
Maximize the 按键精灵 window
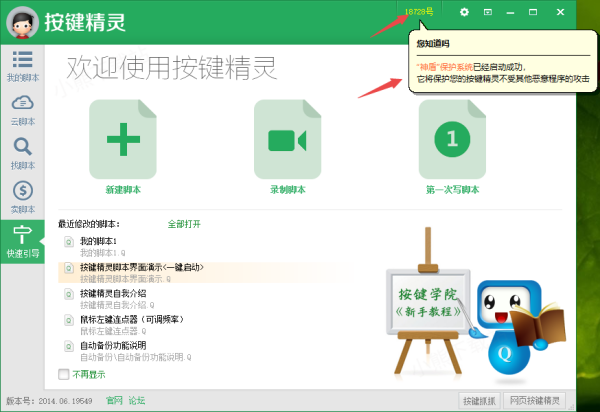[533, 12]
